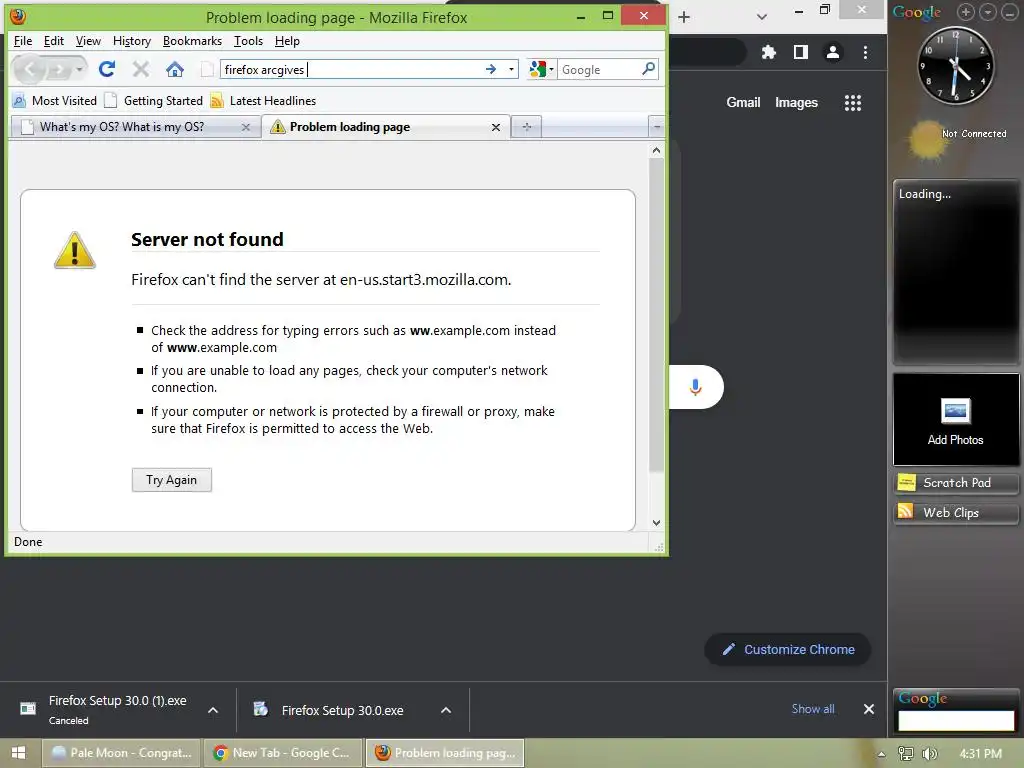Click the Go arrow in address bar
This screenshot has height=768, width=1024.
490,69
